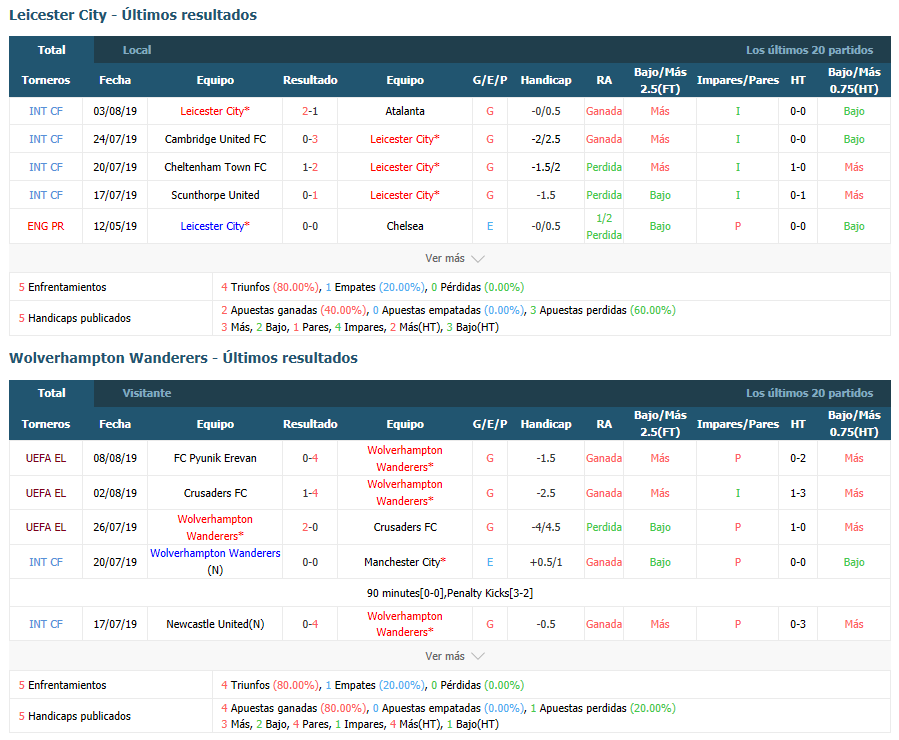Open Leicester City link in Atalanta row
The height and width of the screenshot is (740, 899).
tap(215, 111)
